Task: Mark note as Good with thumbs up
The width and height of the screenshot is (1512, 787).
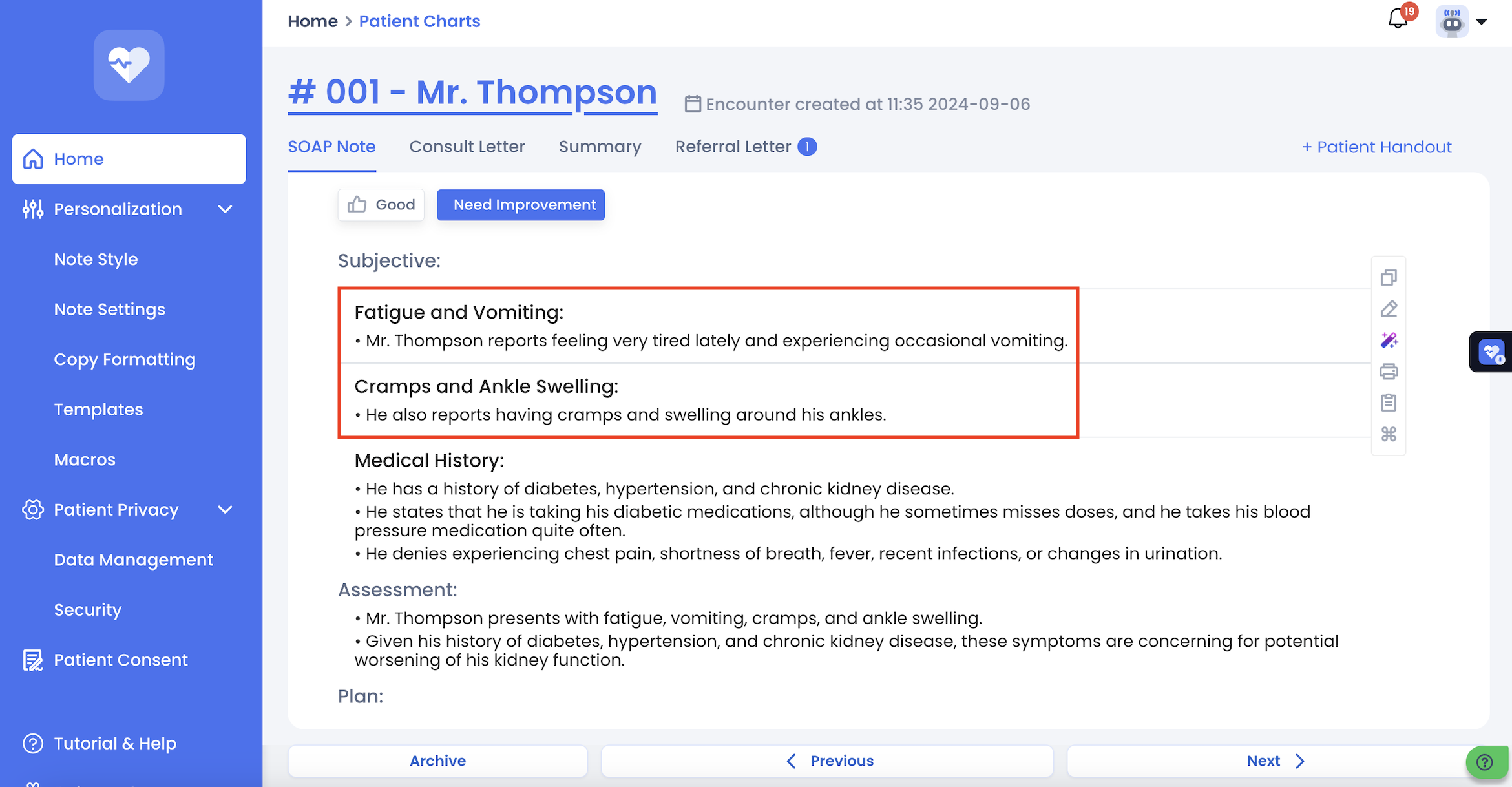Action: coord(381,205)
